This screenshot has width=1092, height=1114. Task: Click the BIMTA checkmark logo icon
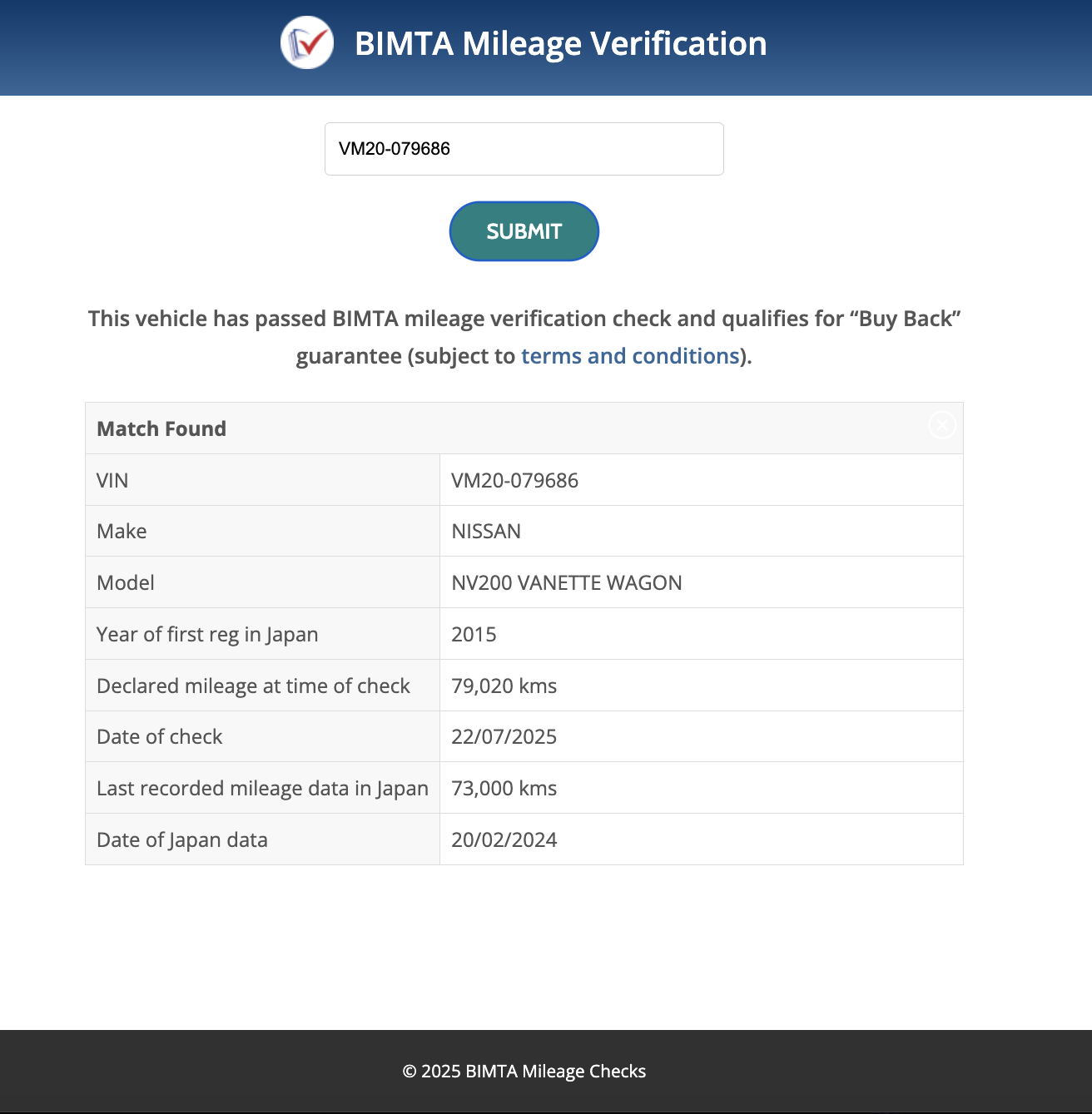click(307, 42)
